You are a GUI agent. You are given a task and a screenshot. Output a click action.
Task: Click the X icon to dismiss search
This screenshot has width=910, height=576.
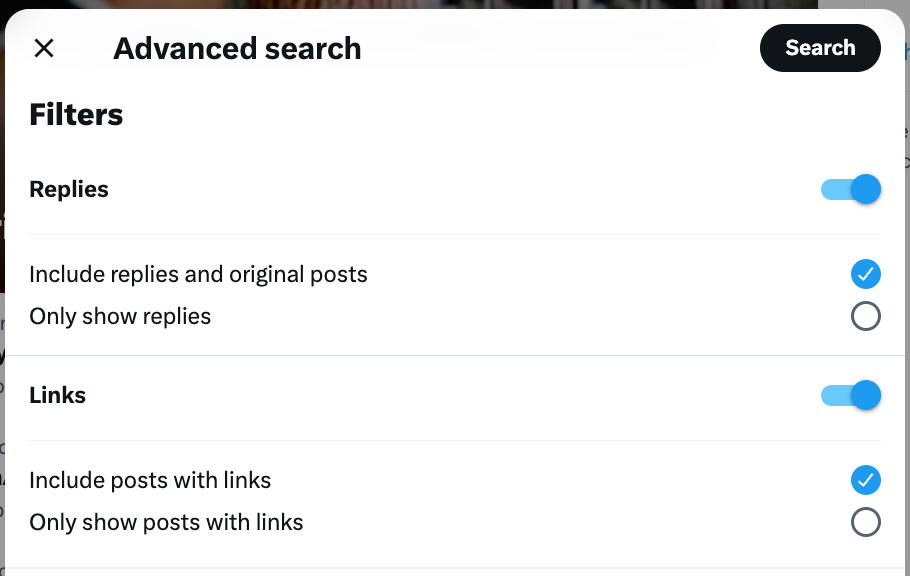click(x=44, y=48)
